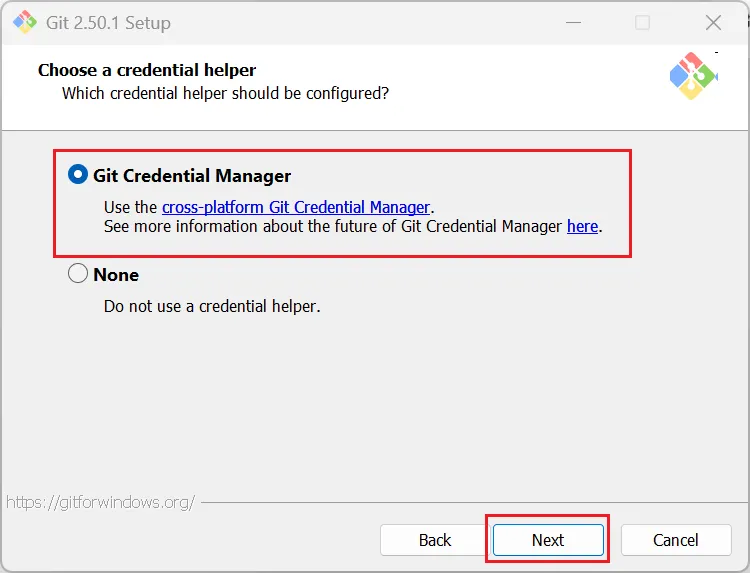Select the Git Credential Manager radio button
This screenshot has width=750, height=573.
77,175
